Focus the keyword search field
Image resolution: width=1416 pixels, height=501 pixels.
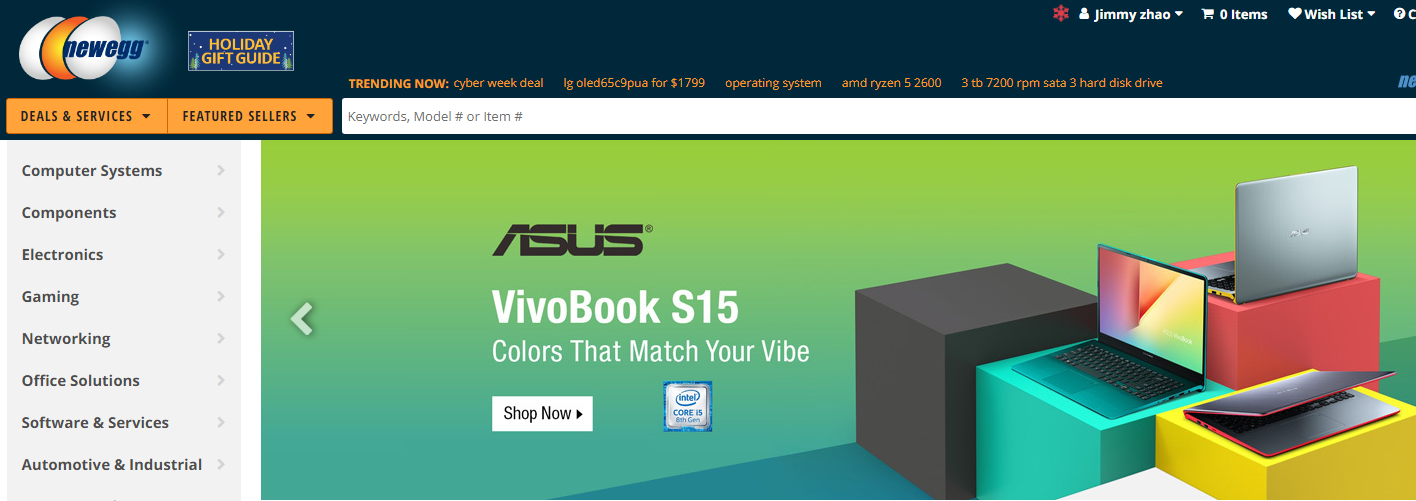click(x=878, y=116)
